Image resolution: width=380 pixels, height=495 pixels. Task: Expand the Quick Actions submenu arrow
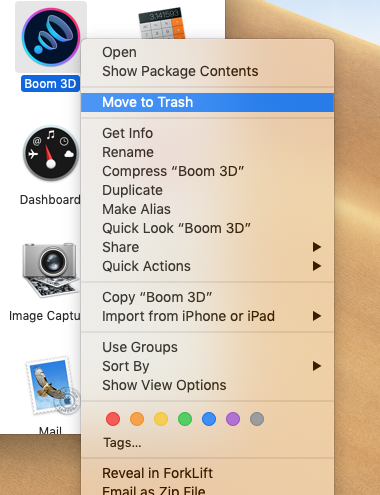coord(317,266)
